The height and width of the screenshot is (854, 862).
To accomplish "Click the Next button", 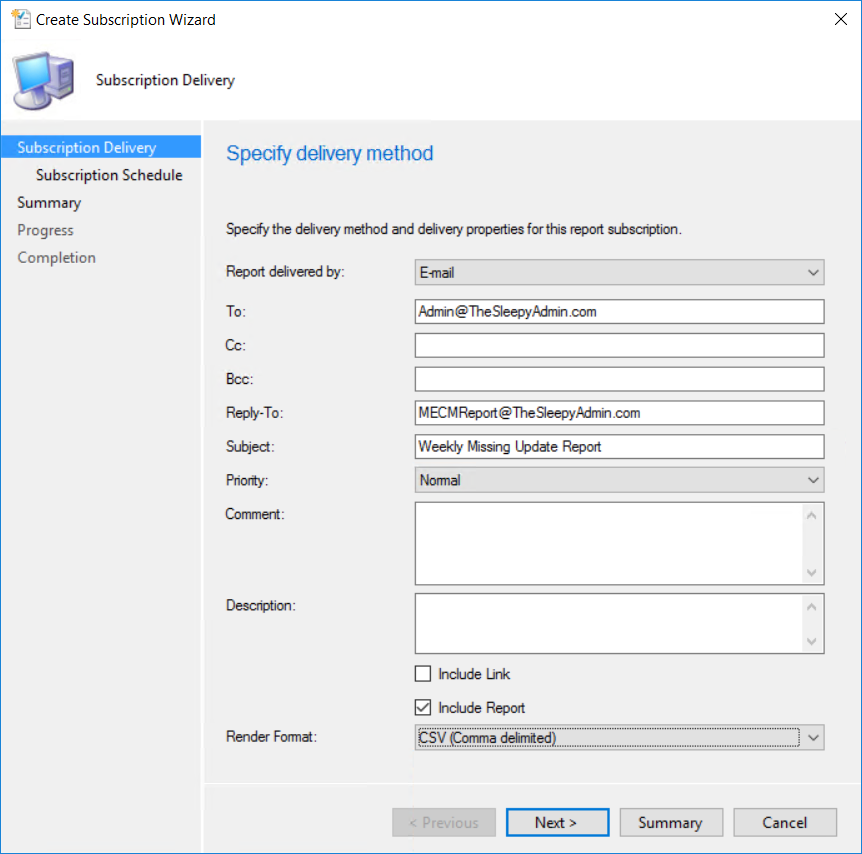I will [556, 822].
